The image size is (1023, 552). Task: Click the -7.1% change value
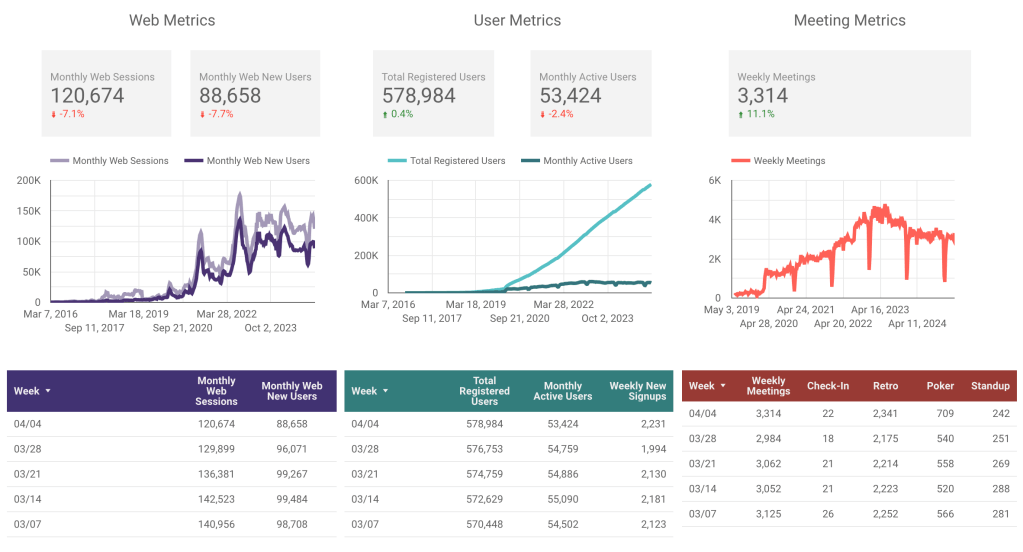point(72,114)
